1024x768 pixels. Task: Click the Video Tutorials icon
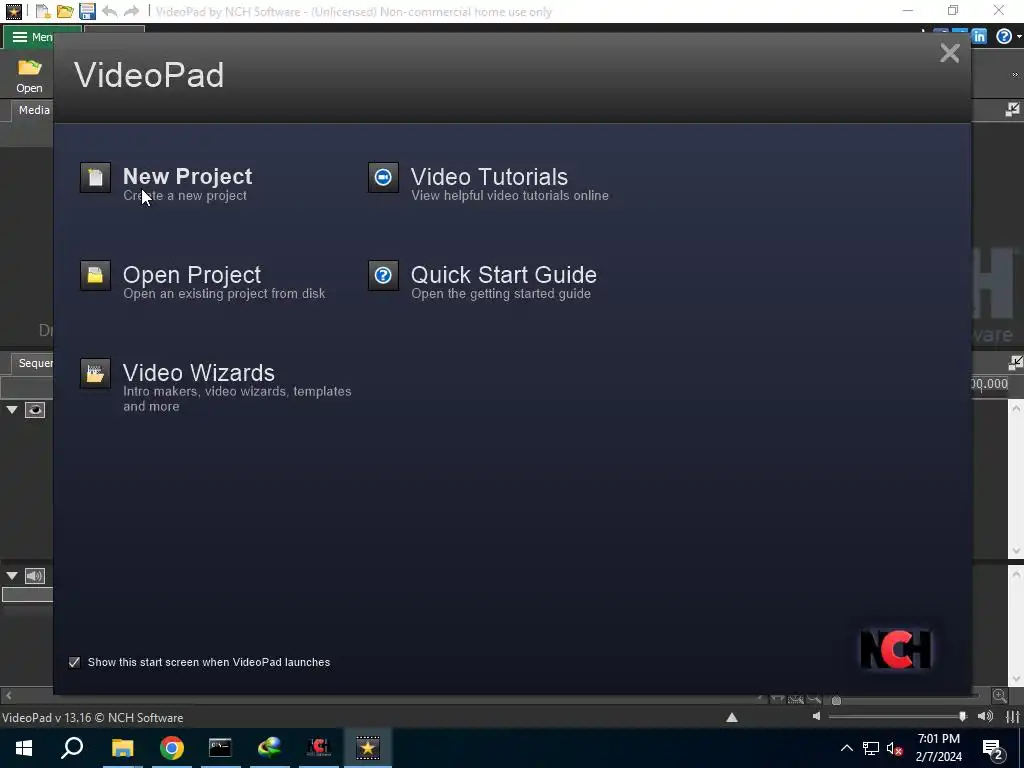(383, 178)
